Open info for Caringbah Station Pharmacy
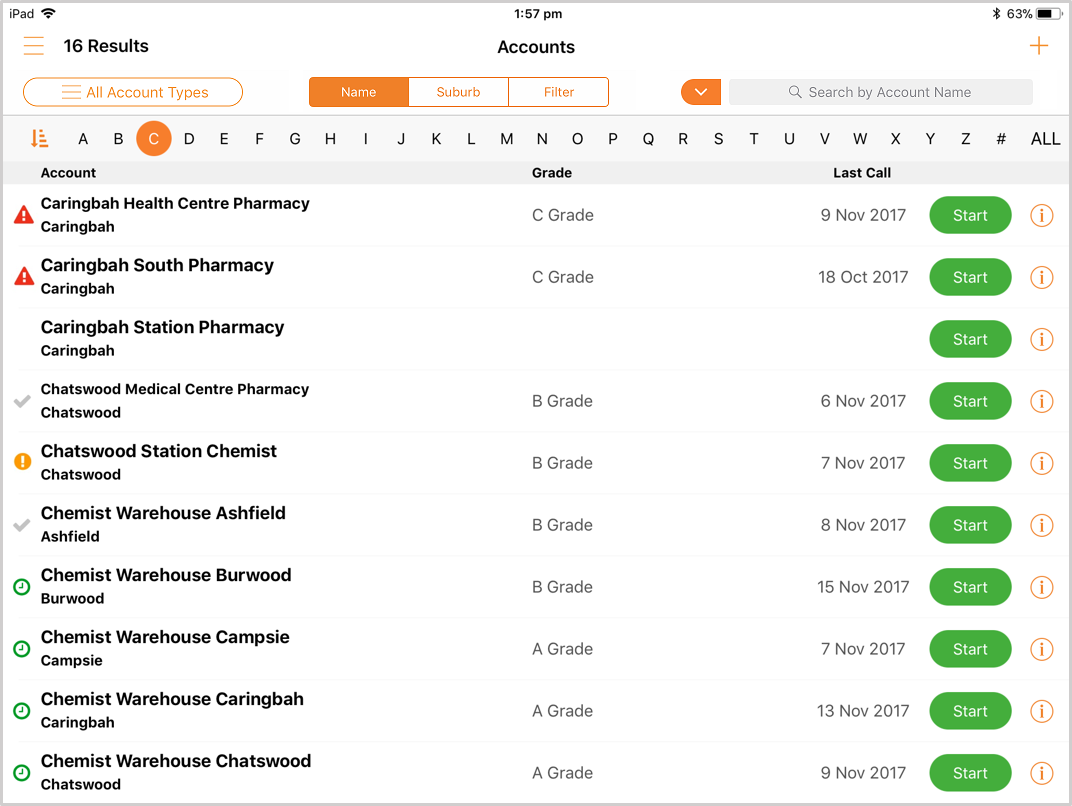The image size is (1072, 806). 1041,339
